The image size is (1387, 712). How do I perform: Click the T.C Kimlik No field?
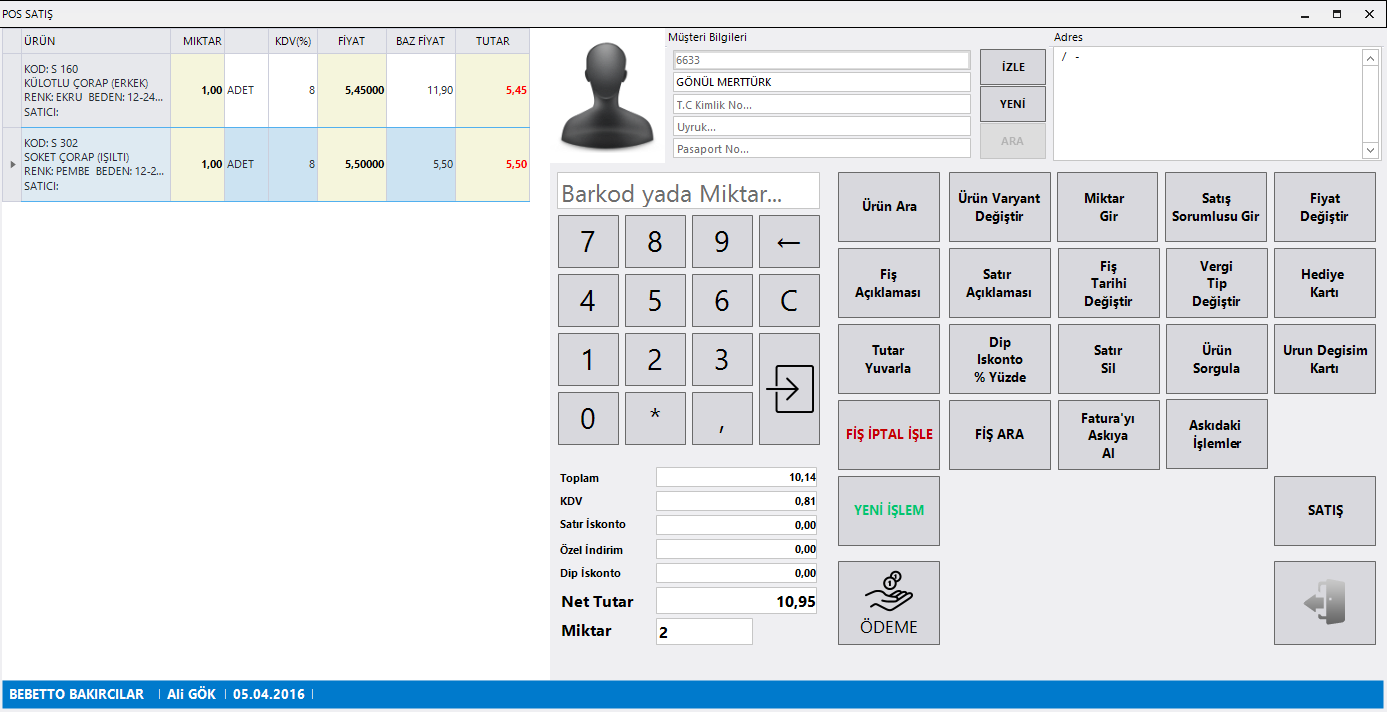pos(821,105)
